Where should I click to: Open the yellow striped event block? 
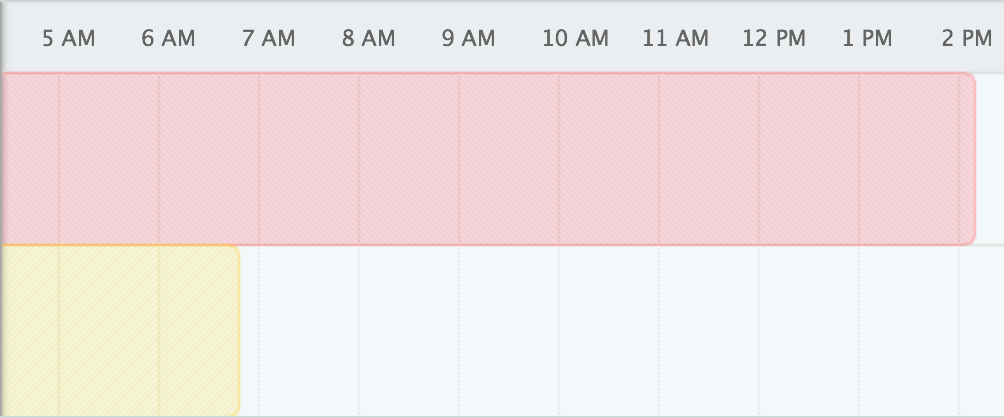(x=119, y=330)
